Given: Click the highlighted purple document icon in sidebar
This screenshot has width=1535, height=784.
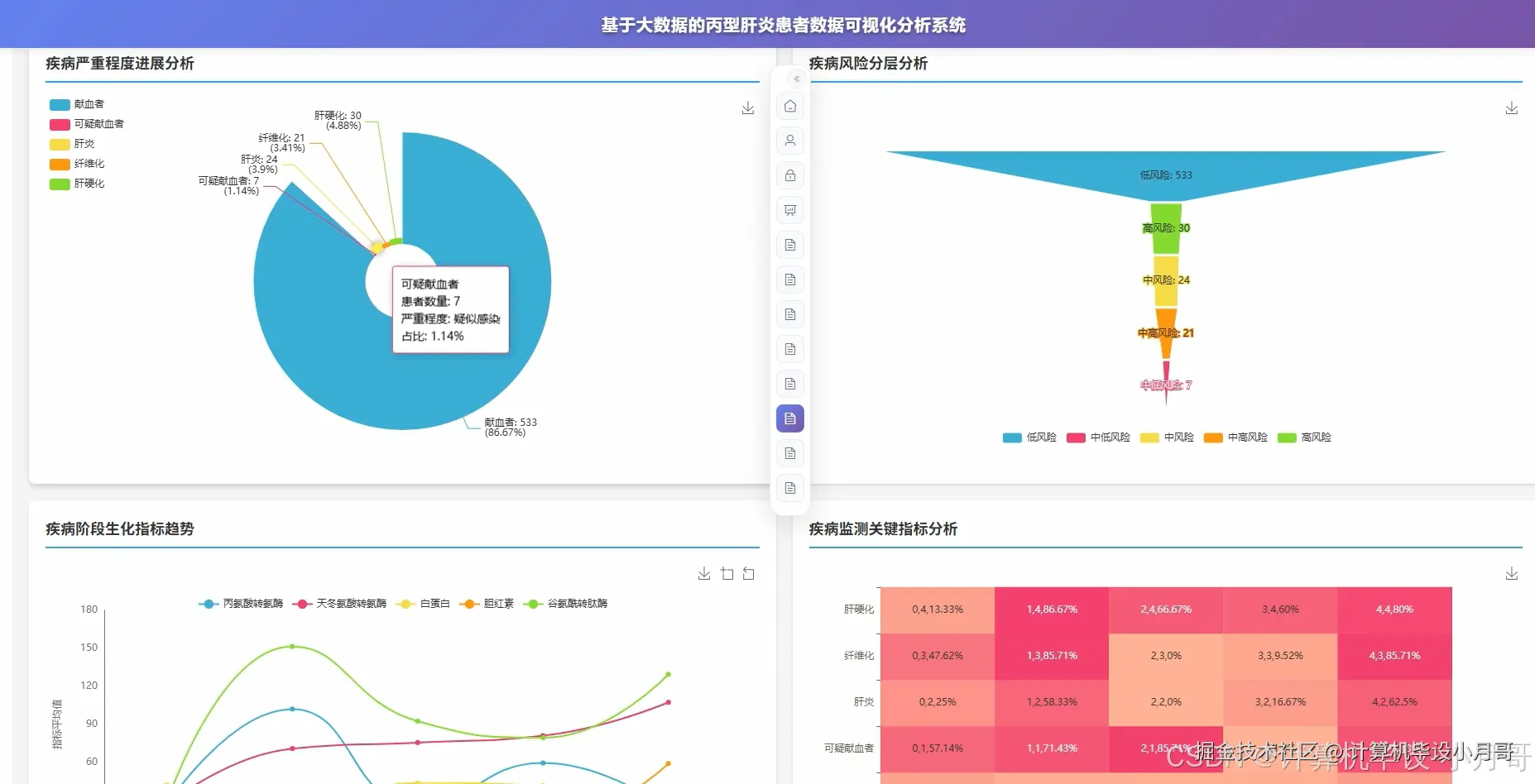Looking at the screenshot, I should pos(789,418).
